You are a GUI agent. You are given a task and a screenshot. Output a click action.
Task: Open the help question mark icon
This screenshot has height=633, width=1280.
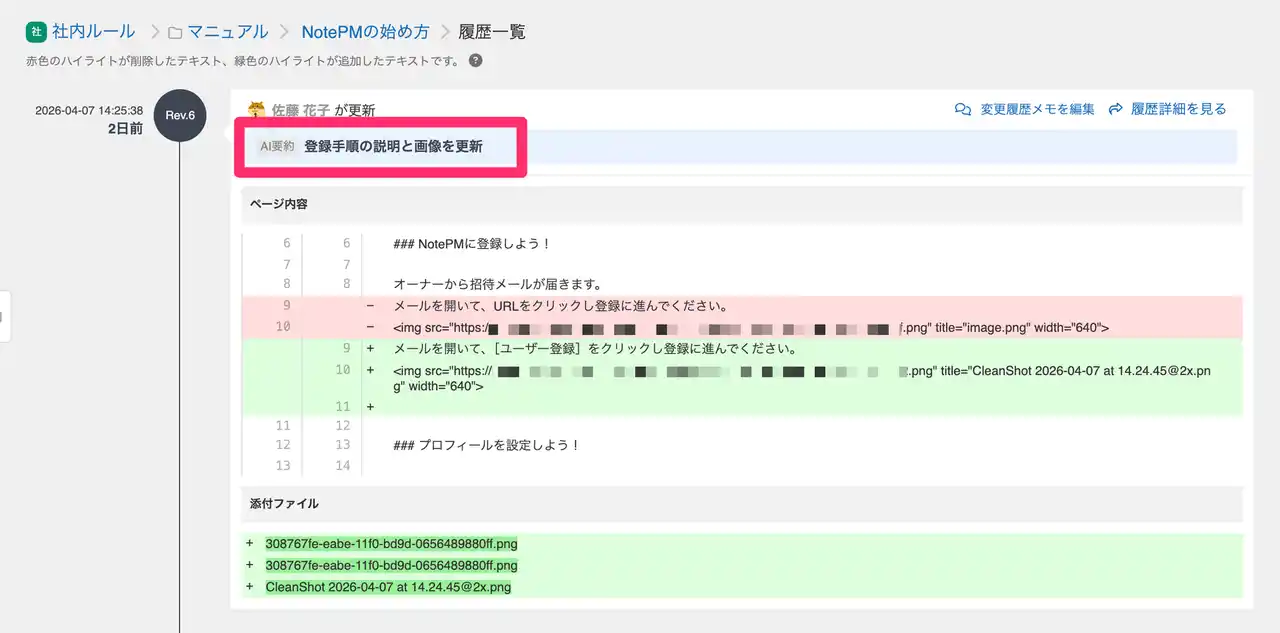[476, 60]
